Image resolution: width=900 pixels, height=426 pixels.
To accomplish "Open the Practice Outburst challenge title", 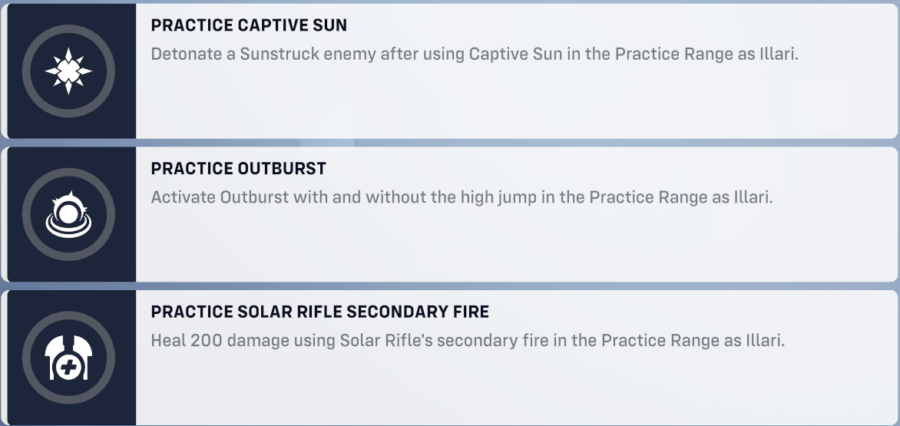I will (238, 169).
